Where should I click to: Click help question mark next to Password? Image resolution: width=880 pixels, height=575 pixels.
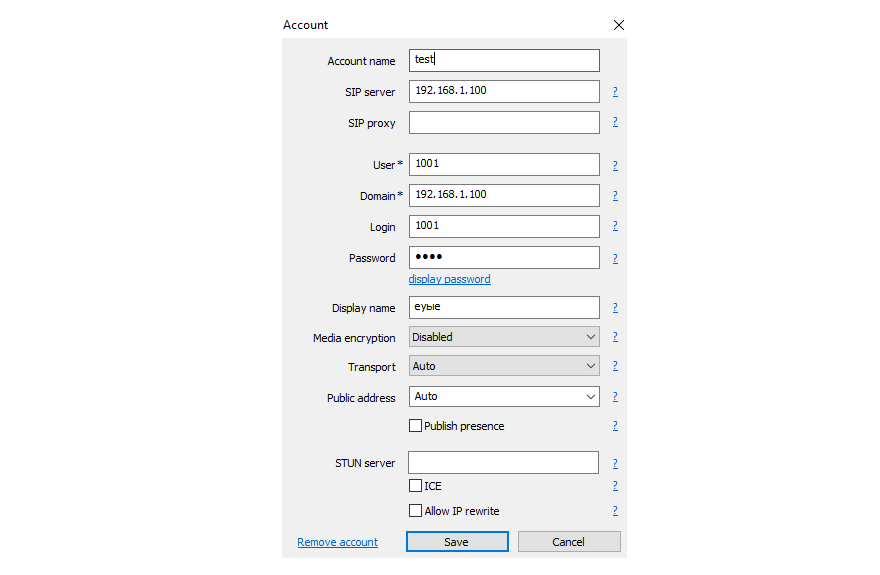pyautogui.click(x=615, y=258)
